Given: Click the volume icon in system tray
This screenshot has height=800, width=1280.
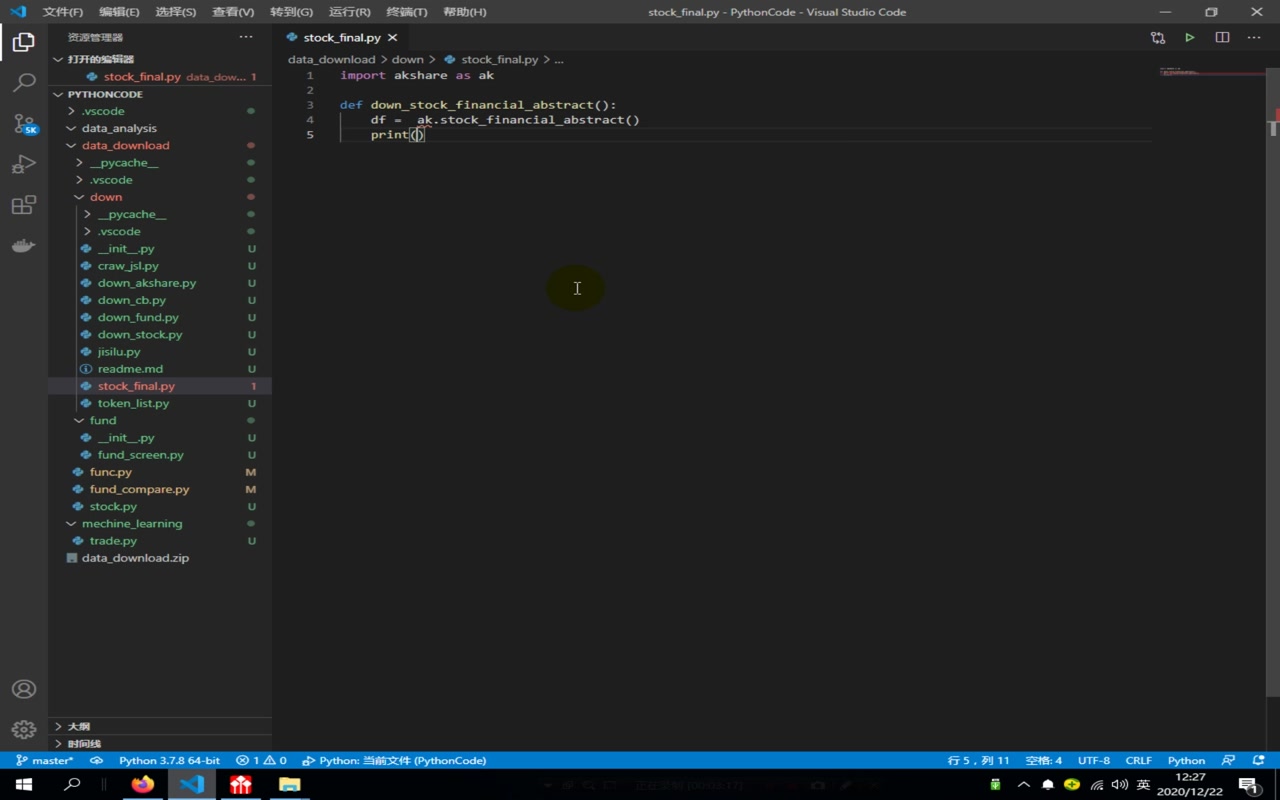Looking at the screenshot, I should pyautogui.click(x=1120, y=785).
